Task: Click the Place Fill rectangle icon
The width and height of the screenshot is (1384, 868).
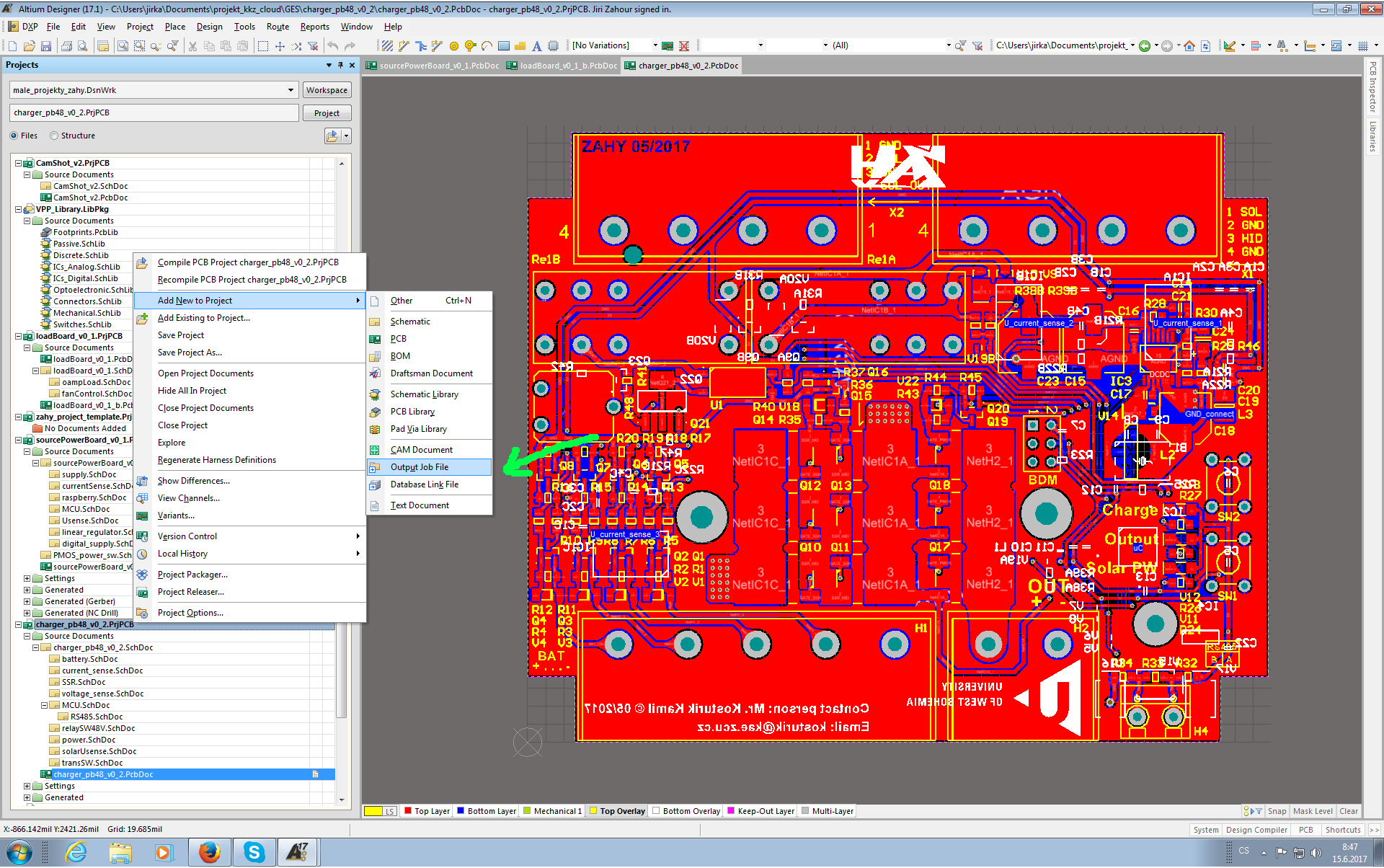Action: pos(504,46)
